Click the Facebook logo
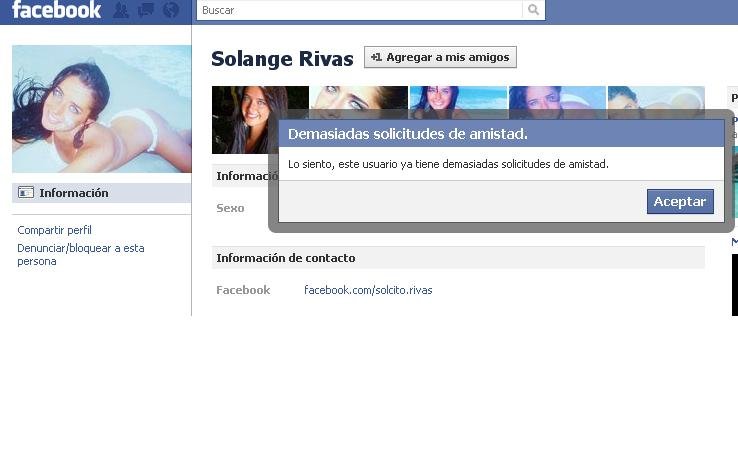The width and height of the screenshot is (738, 450). click(56, 10)
